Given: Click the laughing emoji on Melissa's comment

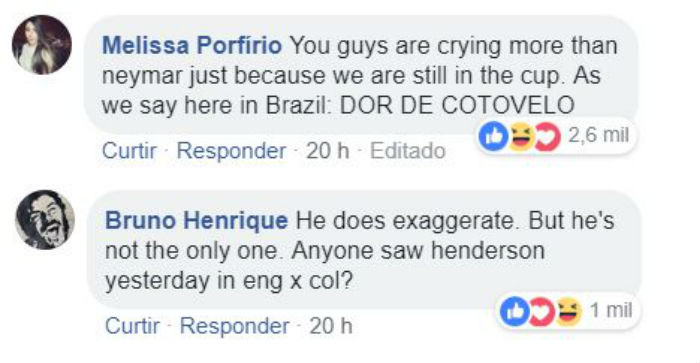Looking at the screenshot, I should [520, 137].
